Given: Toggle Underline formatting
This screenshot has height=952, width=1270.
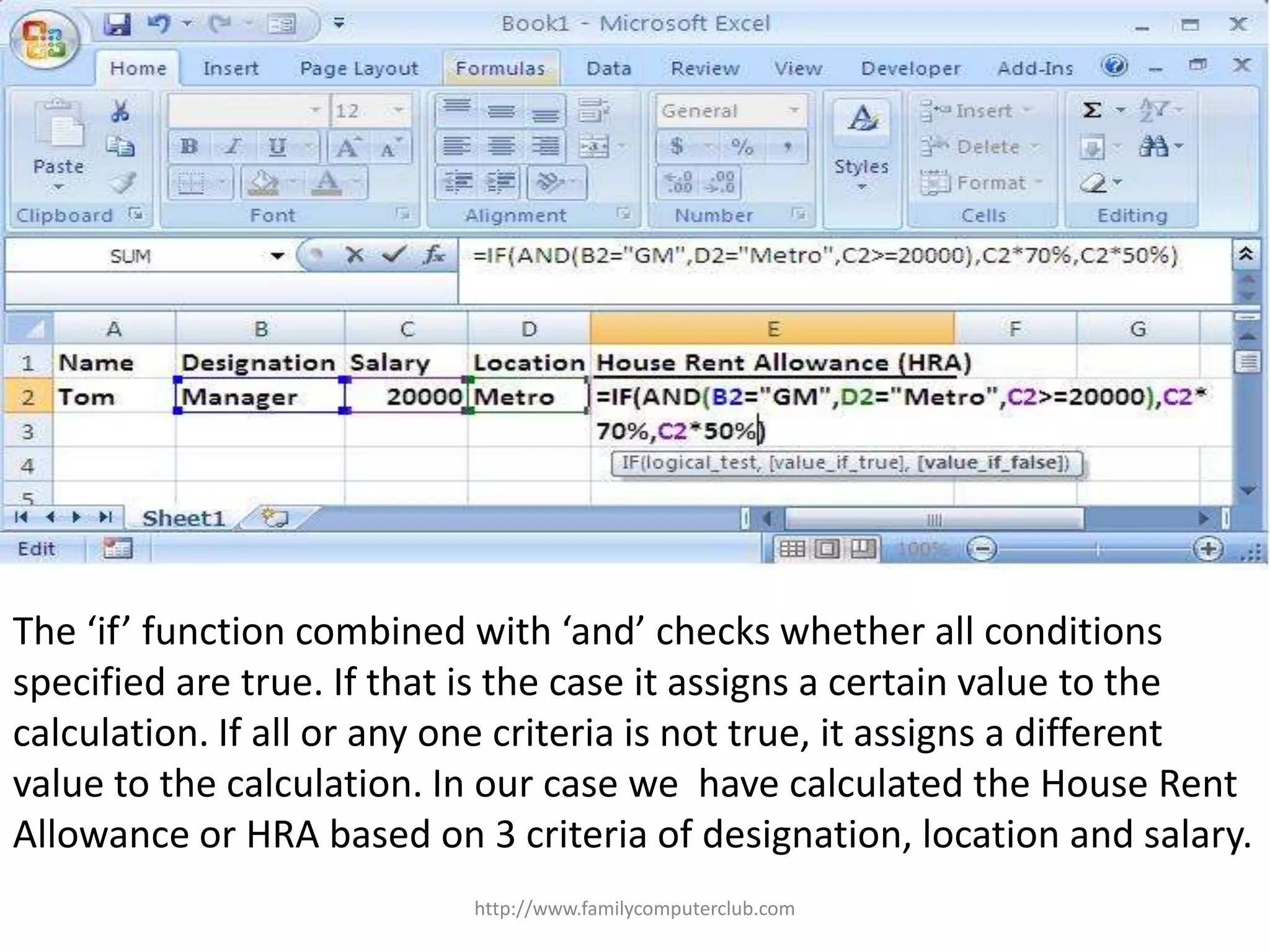Looking at the screenshot, I should click(x=277, y=147).
